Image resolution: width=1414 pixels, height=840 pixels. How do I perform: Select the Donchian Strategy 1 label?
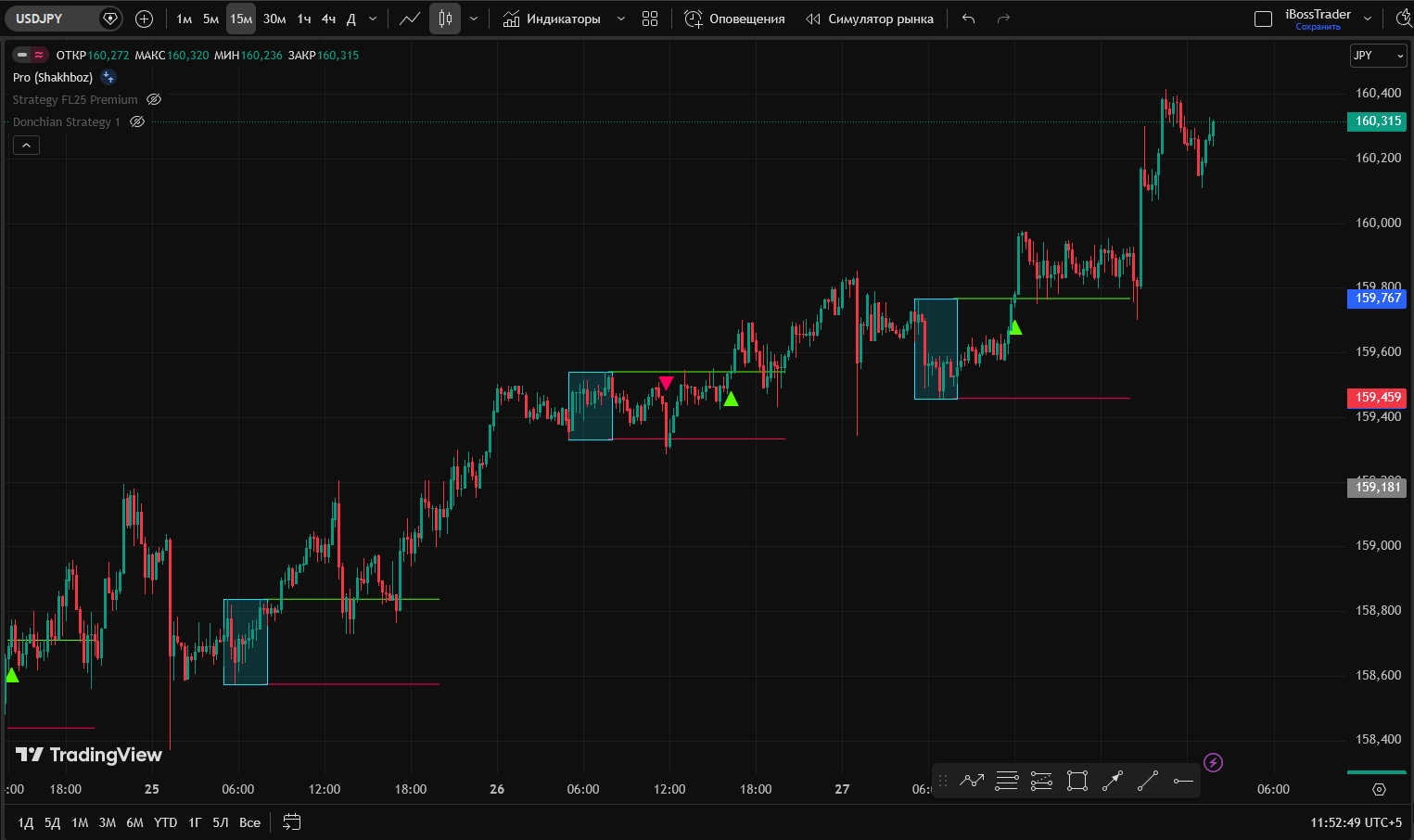(67, 122)
